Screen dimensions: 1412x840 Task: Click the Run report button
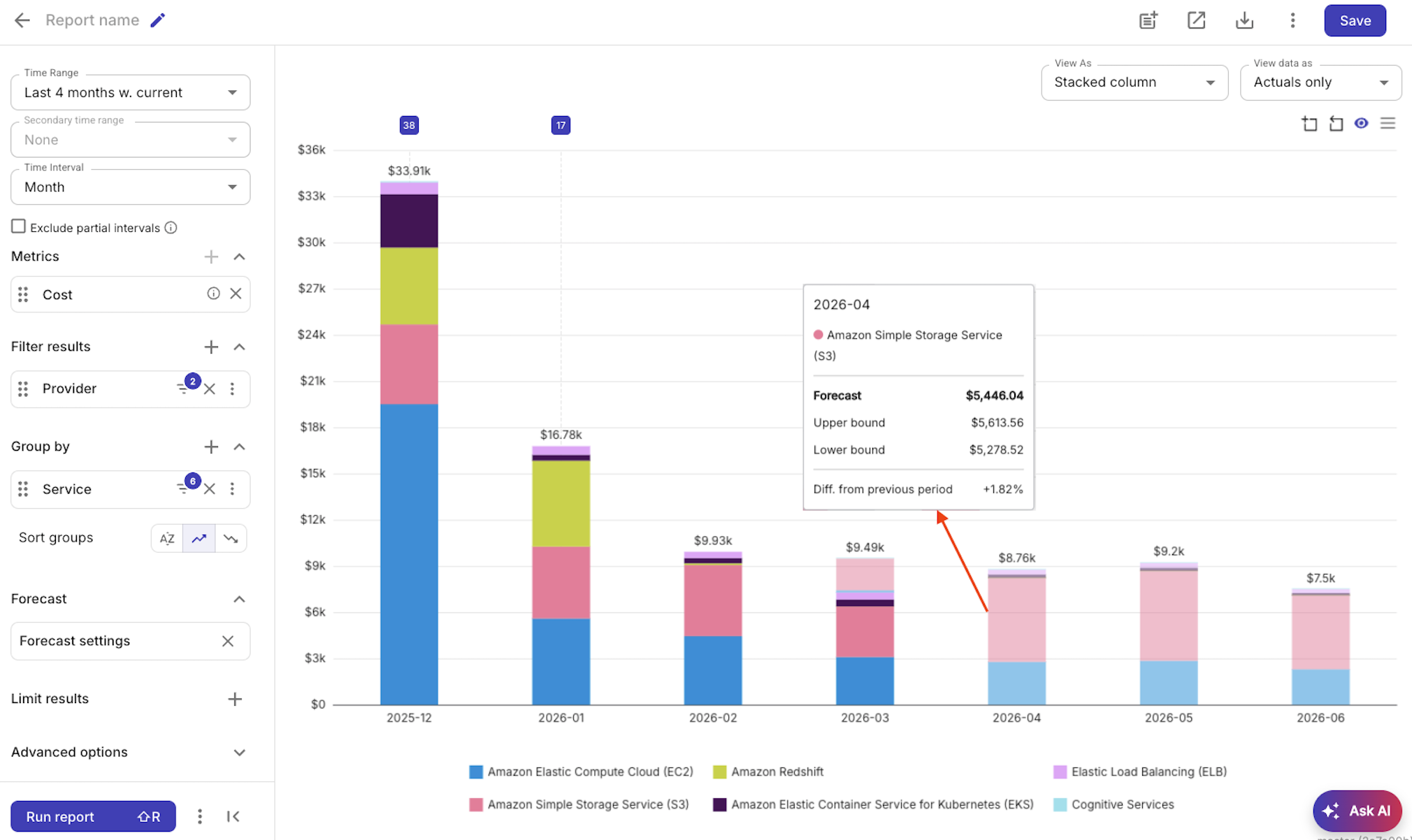(x=93, y=816)
